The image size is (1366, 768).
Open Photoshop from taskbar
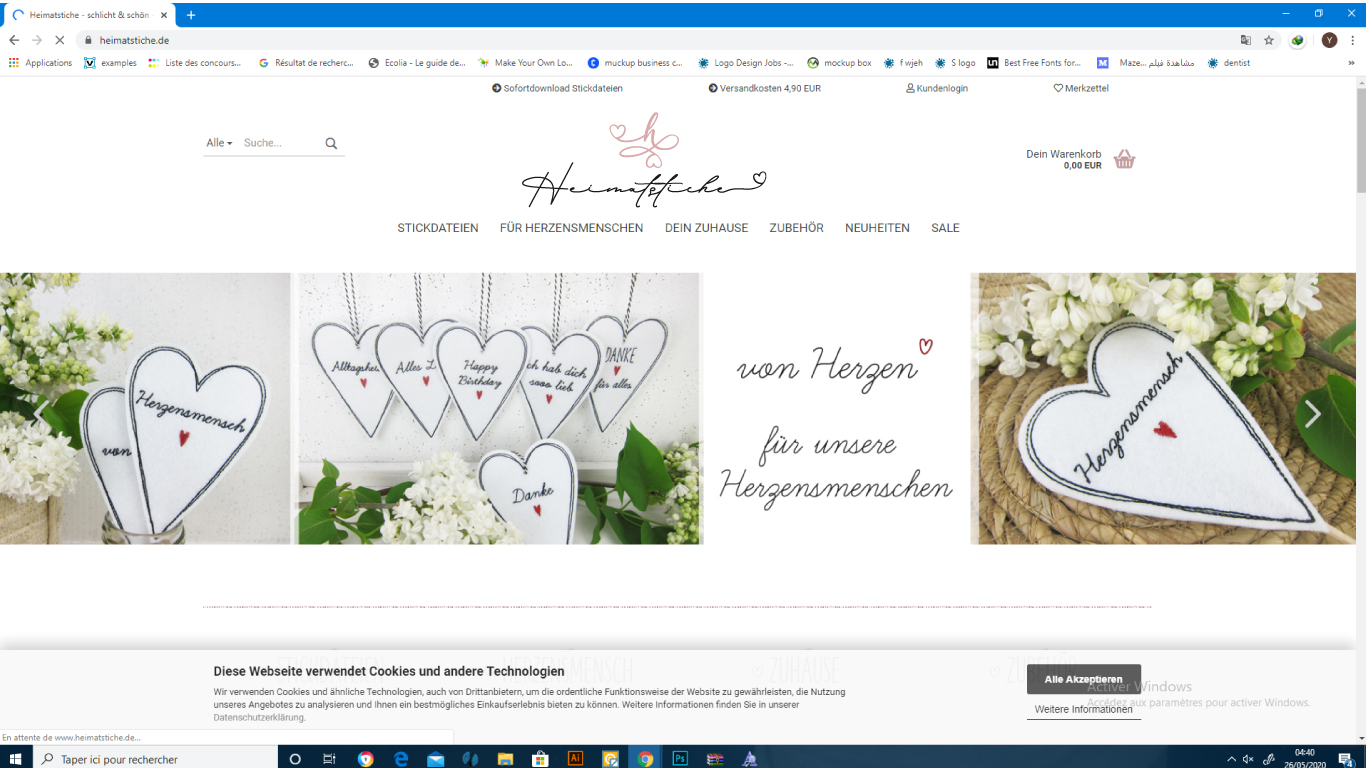pos(680,759)
